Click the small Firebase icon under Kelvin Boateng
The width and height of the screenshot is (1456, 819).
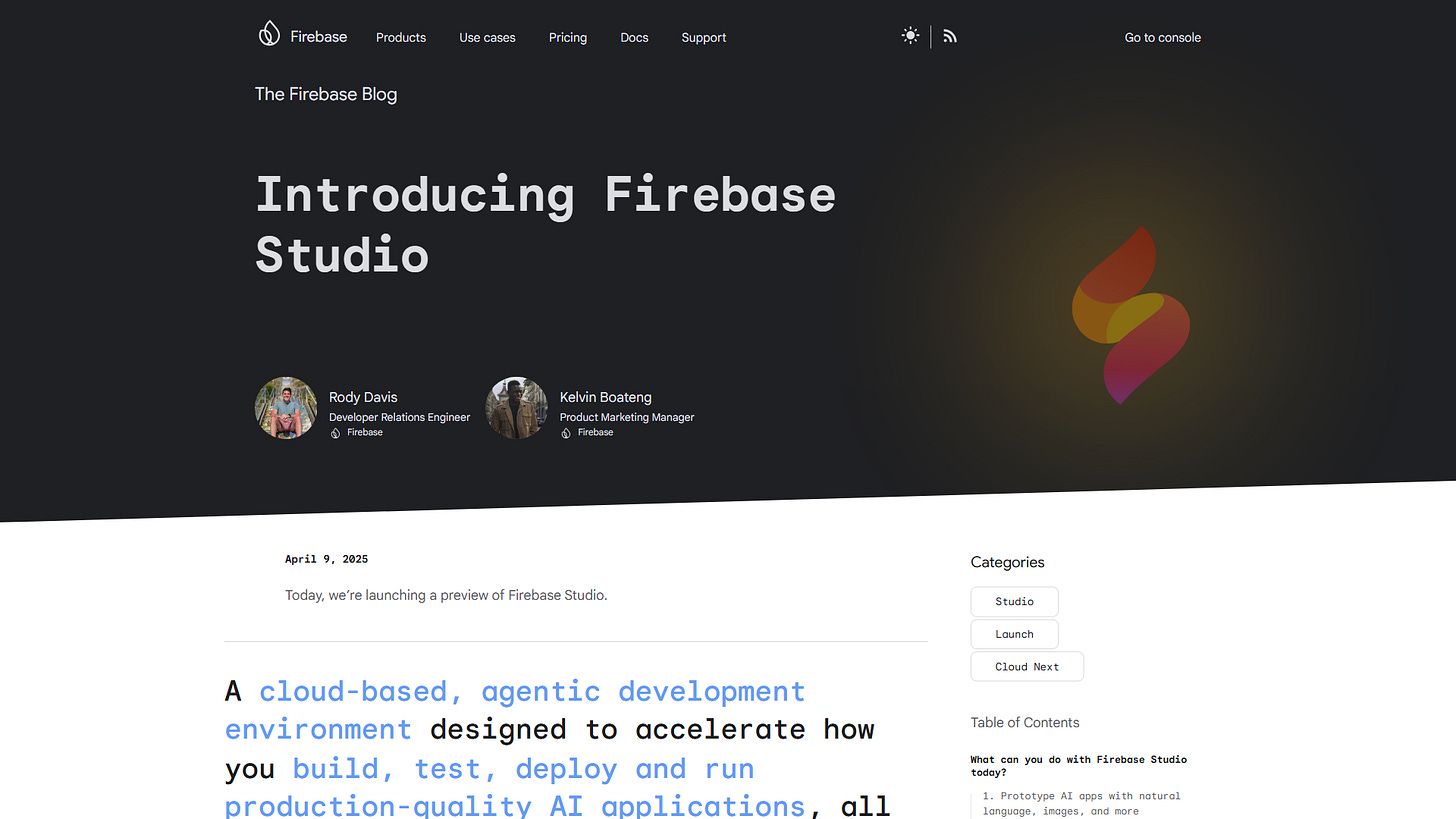[566, 433]
